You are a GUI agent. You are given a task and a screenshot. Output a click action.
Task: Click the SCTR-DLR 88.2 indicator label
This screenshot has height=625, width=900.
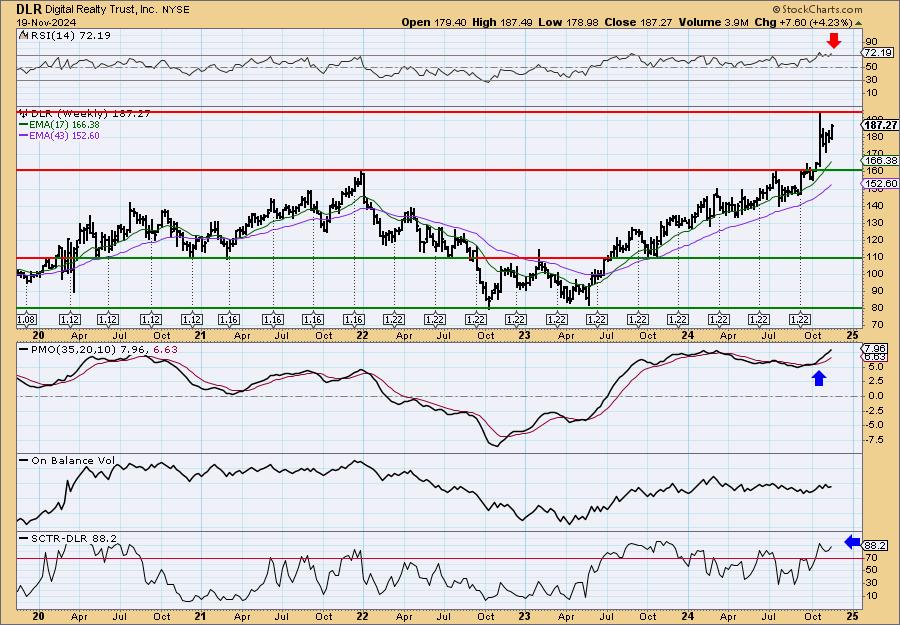click(73, 538)
